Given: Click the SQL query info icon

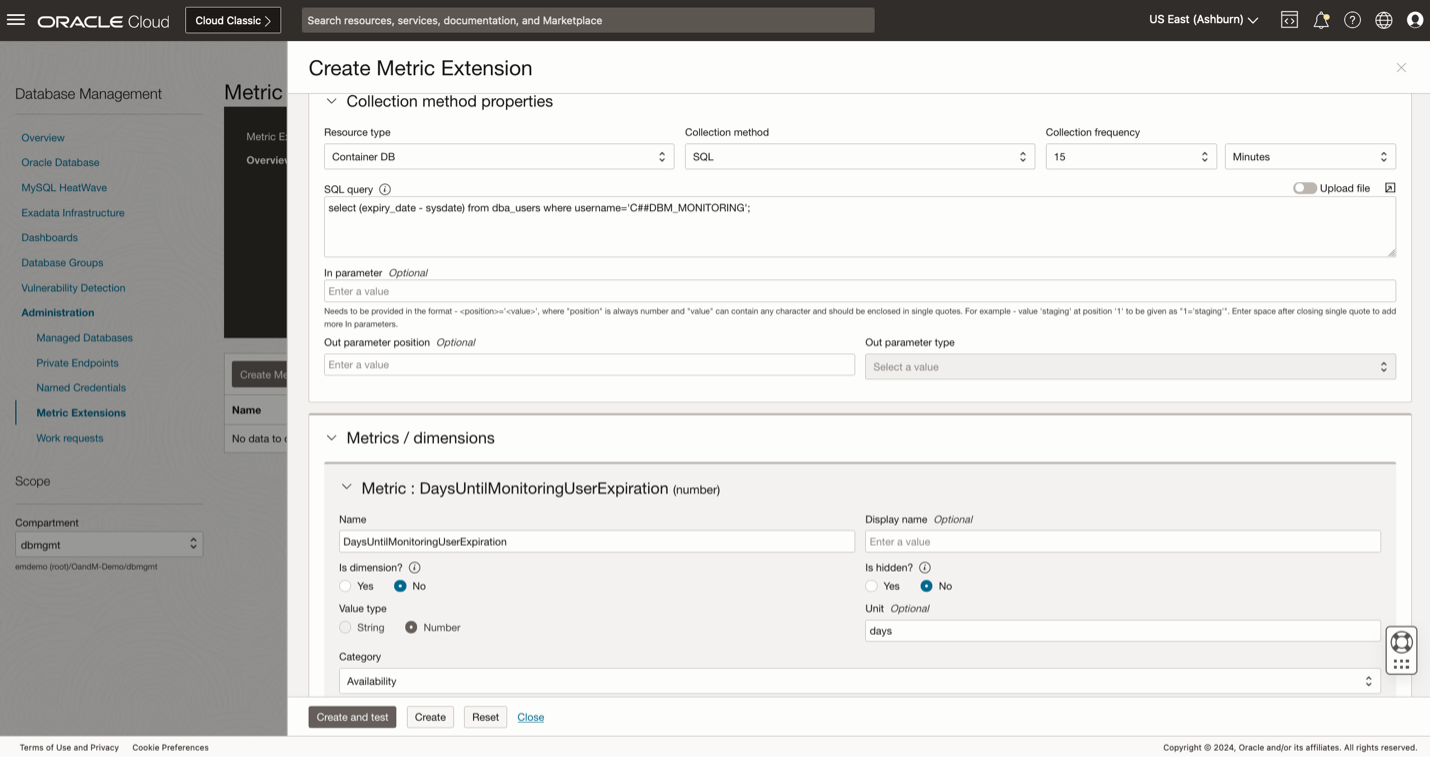Looking at the screenshot, I should tap(385, 189).
